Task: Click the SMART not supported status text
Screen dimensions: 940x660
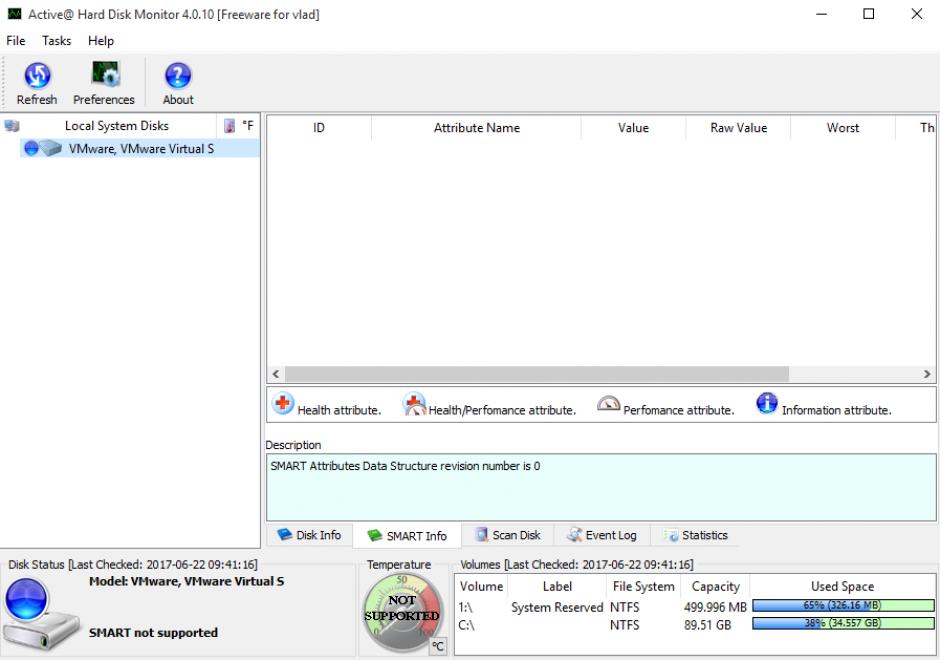Action: pyautogui.click(x=153, y=632)
